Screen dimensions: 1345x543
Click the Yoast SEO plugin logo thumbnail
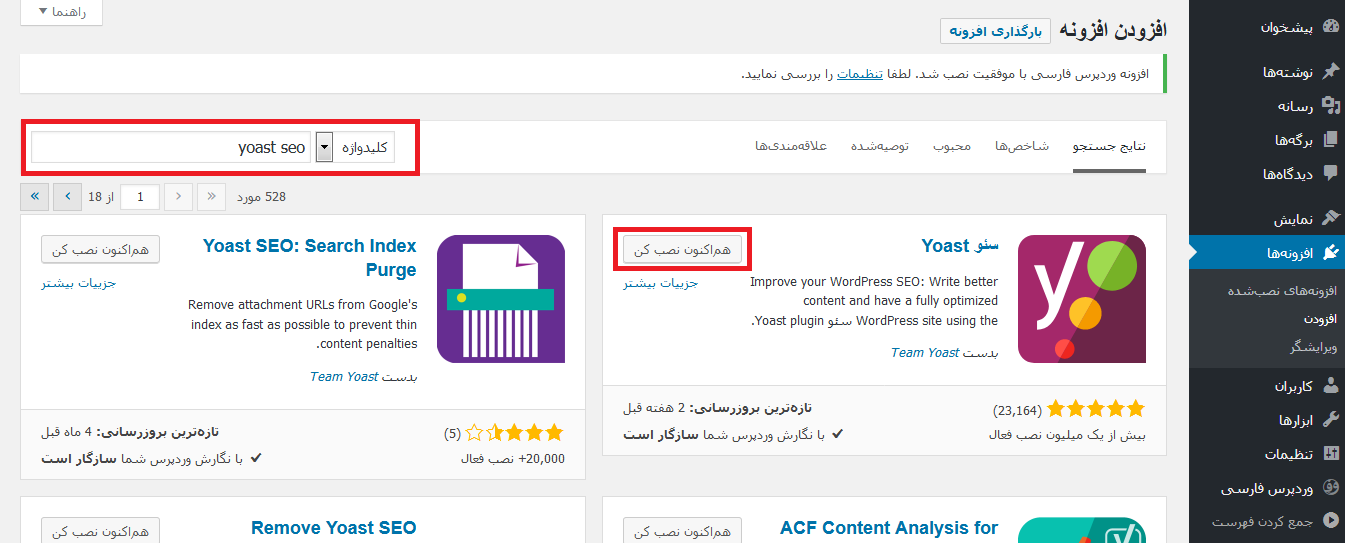point(1082,299)
